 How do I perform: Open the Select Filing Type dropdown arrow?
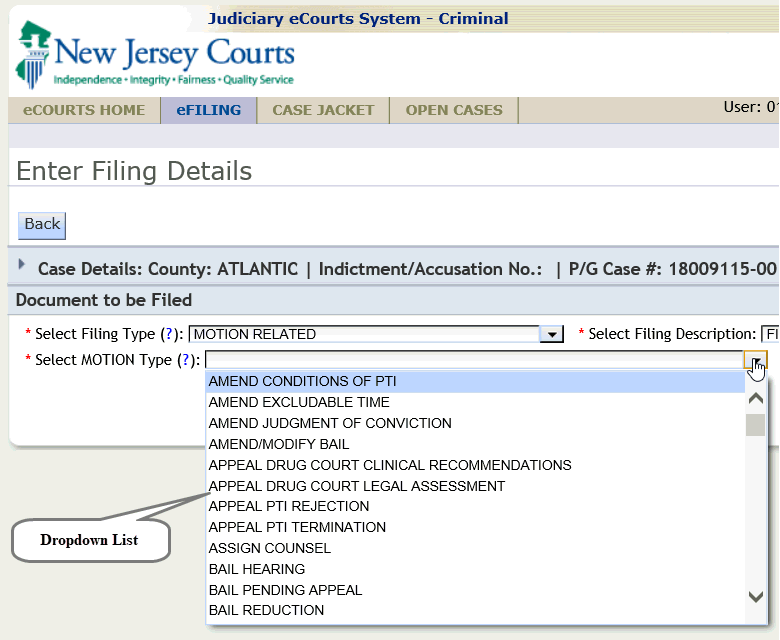(551, 335)
